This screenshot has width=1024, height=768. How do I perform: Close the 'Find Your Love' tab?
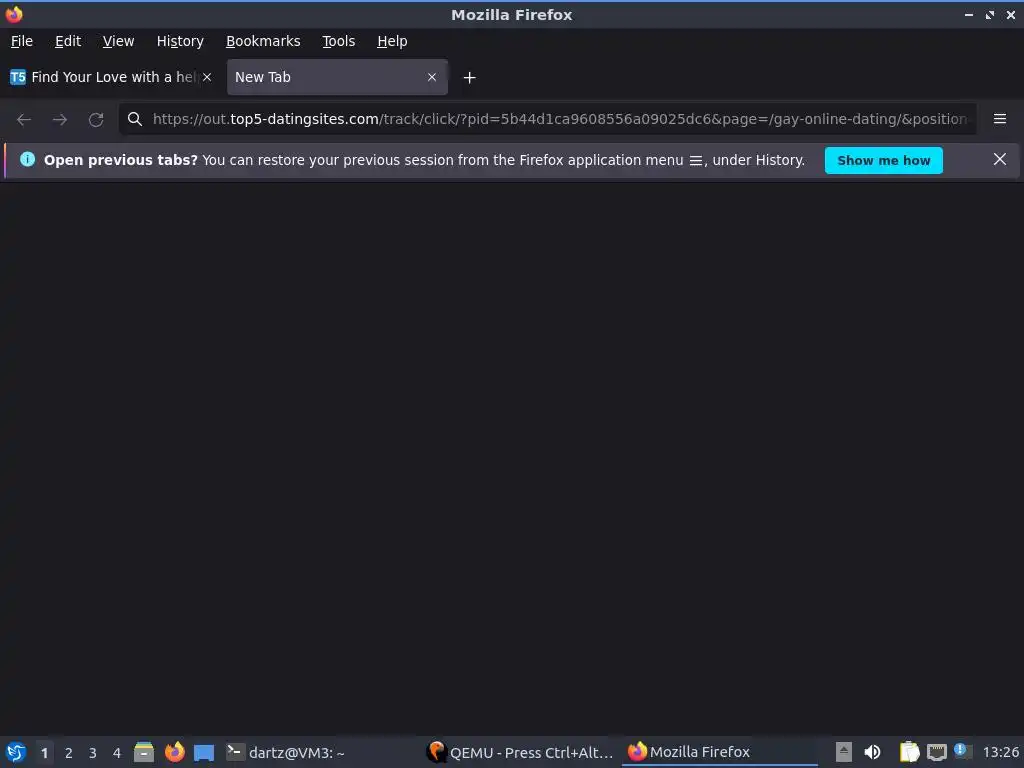[207, 77]
